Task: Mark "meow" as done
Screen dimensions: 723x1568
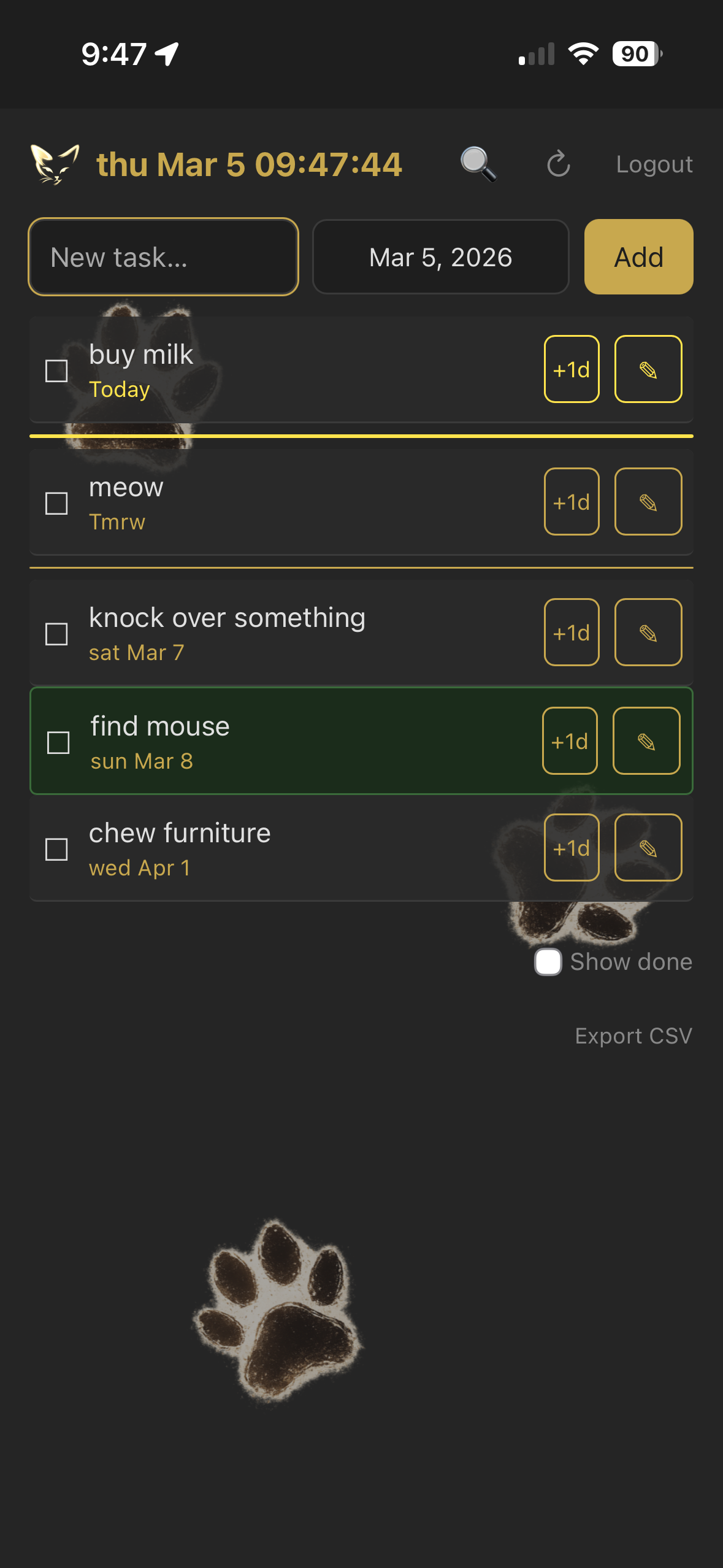Action: (56, 504)
